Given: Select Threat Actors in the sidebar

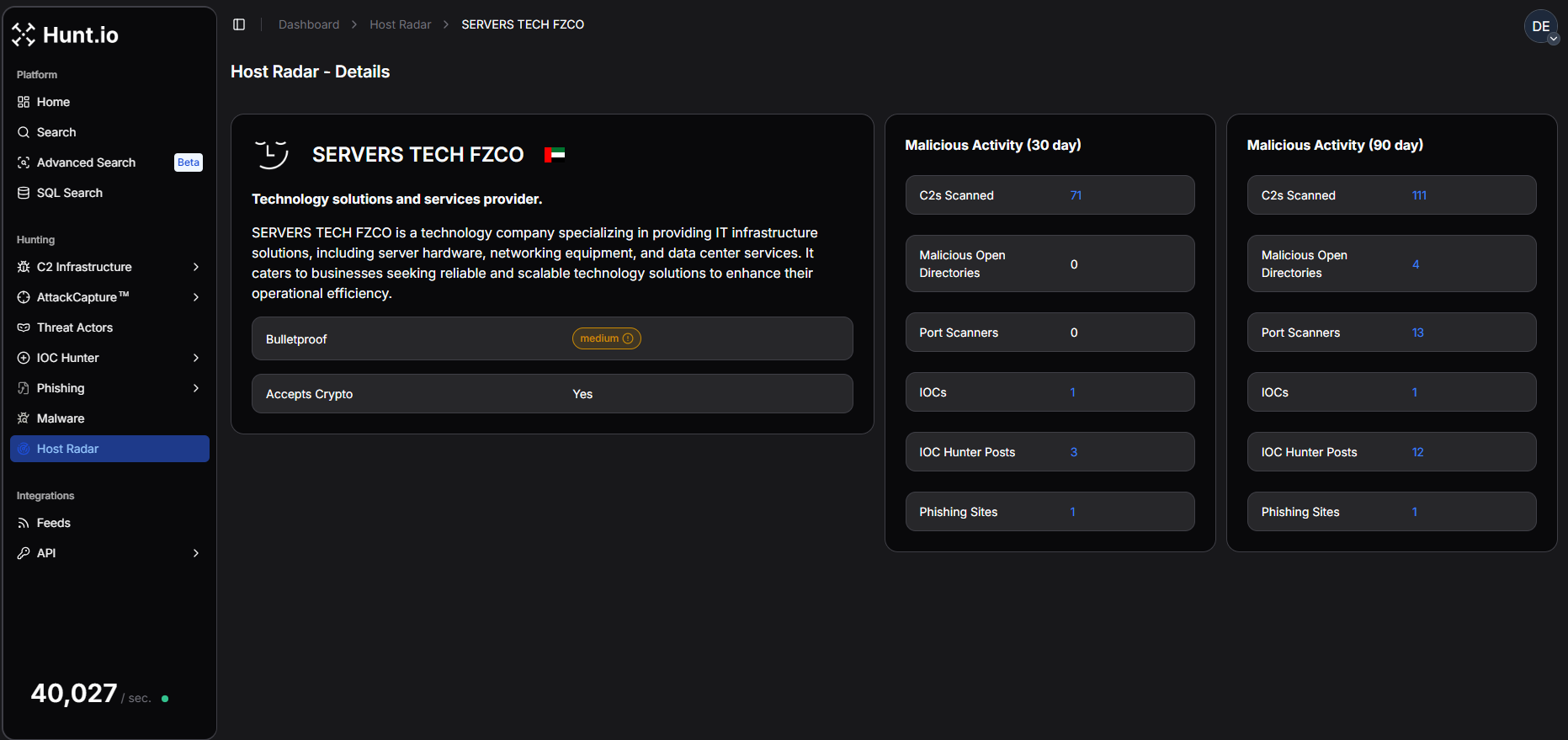Looking at the screenshot, I should (109, 327).
